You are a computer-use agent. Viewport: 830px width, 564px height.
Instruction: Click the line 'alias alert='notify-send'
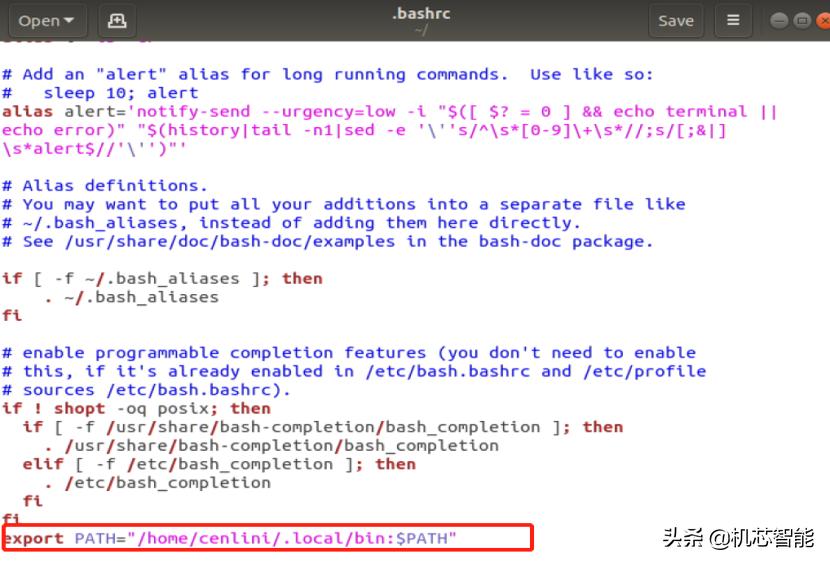pos(389,112)
